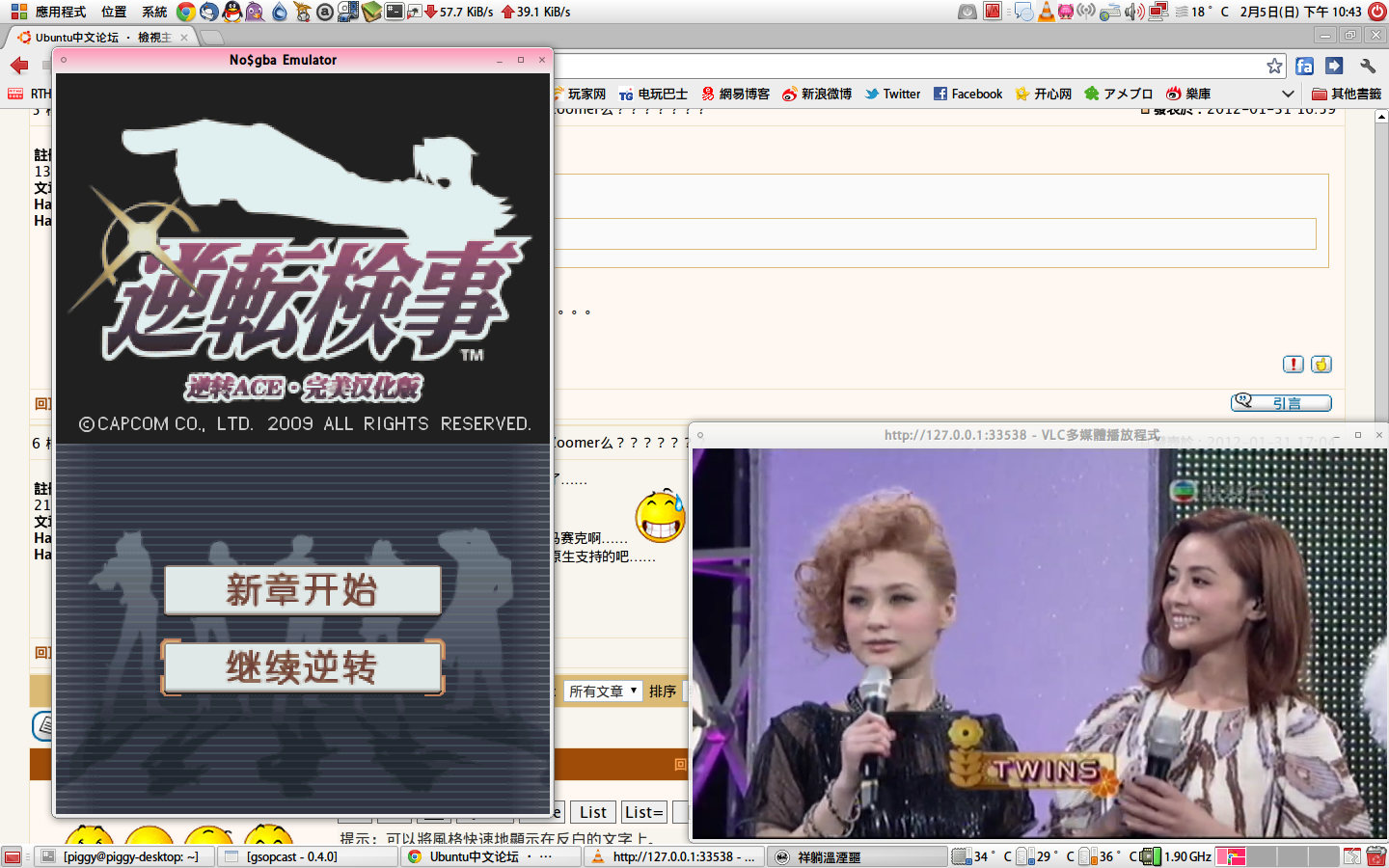Open the 新浪微博 bookmark
Viewport: 1389px width, 868px height.
[817, 94]
